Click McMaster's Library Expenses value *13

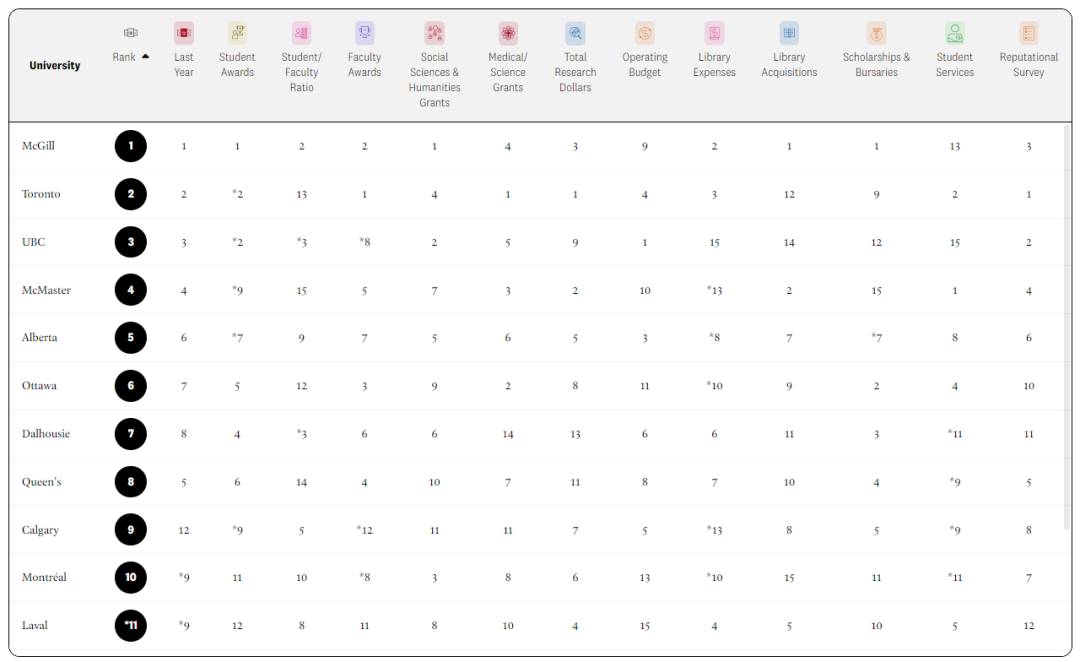714,290
